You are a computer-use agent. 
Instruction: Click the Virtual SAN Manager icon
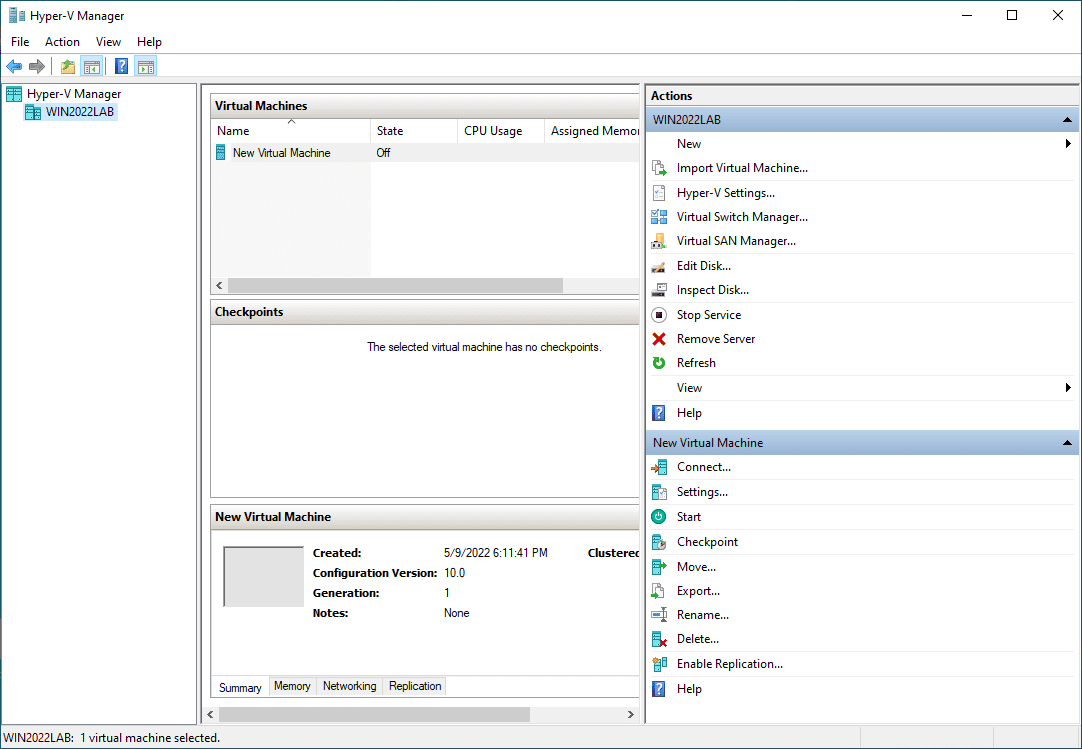coord(659,241)
